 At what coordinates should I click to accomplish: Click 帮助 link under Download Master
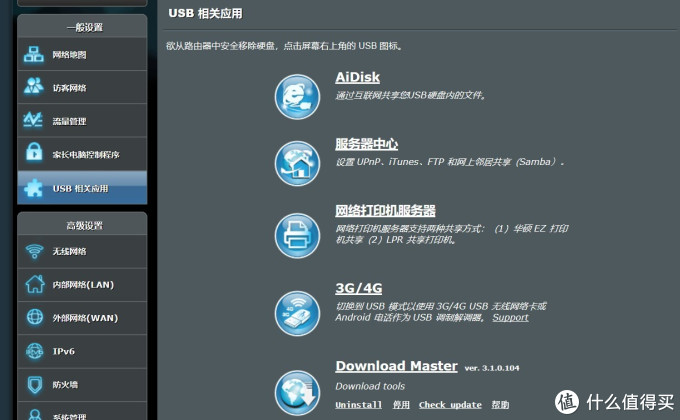click(x=500, y=404)
